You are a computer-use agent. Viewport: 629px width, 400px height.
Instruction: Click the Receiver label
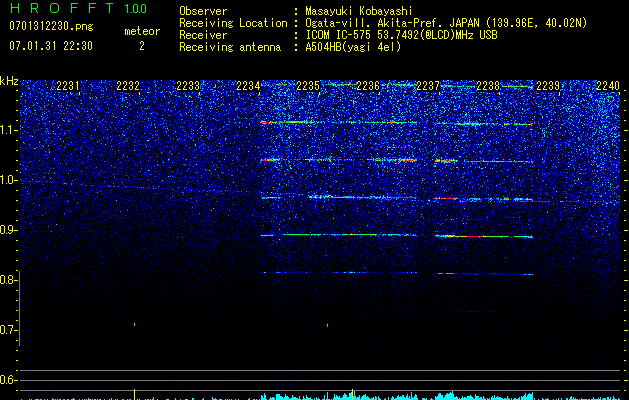click(x=203, y=35)
